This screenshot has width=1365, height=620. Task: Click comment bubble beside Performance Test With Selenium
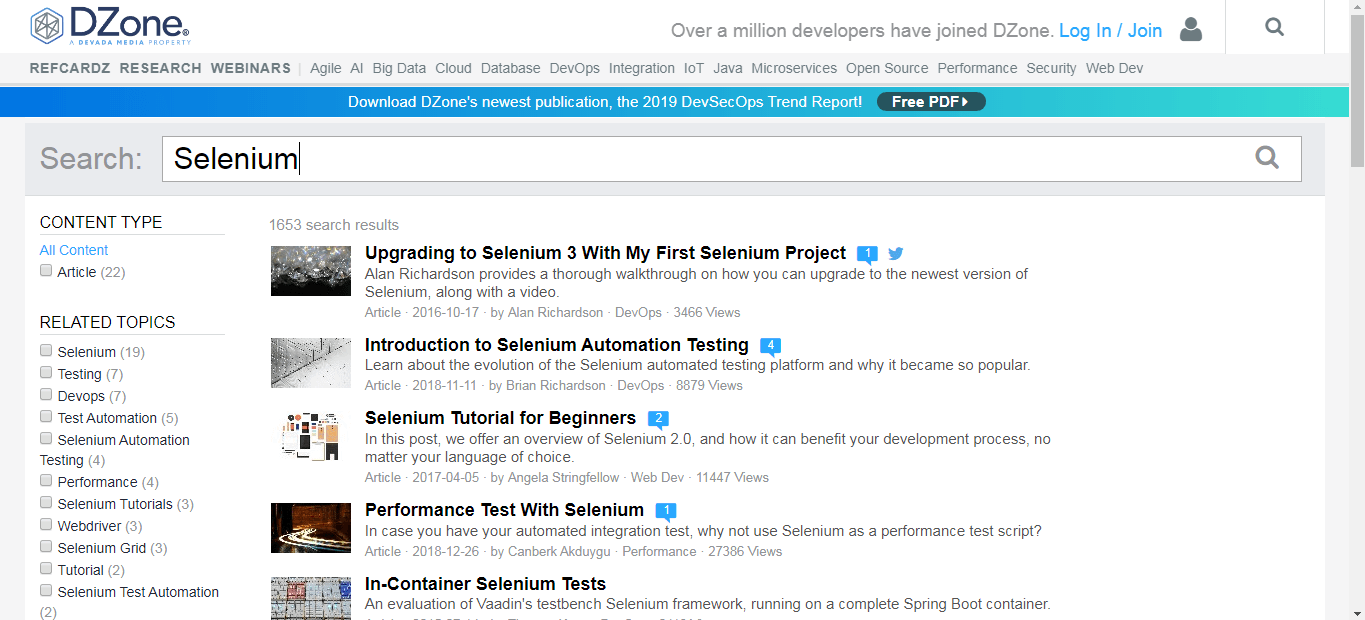[665, 511]
